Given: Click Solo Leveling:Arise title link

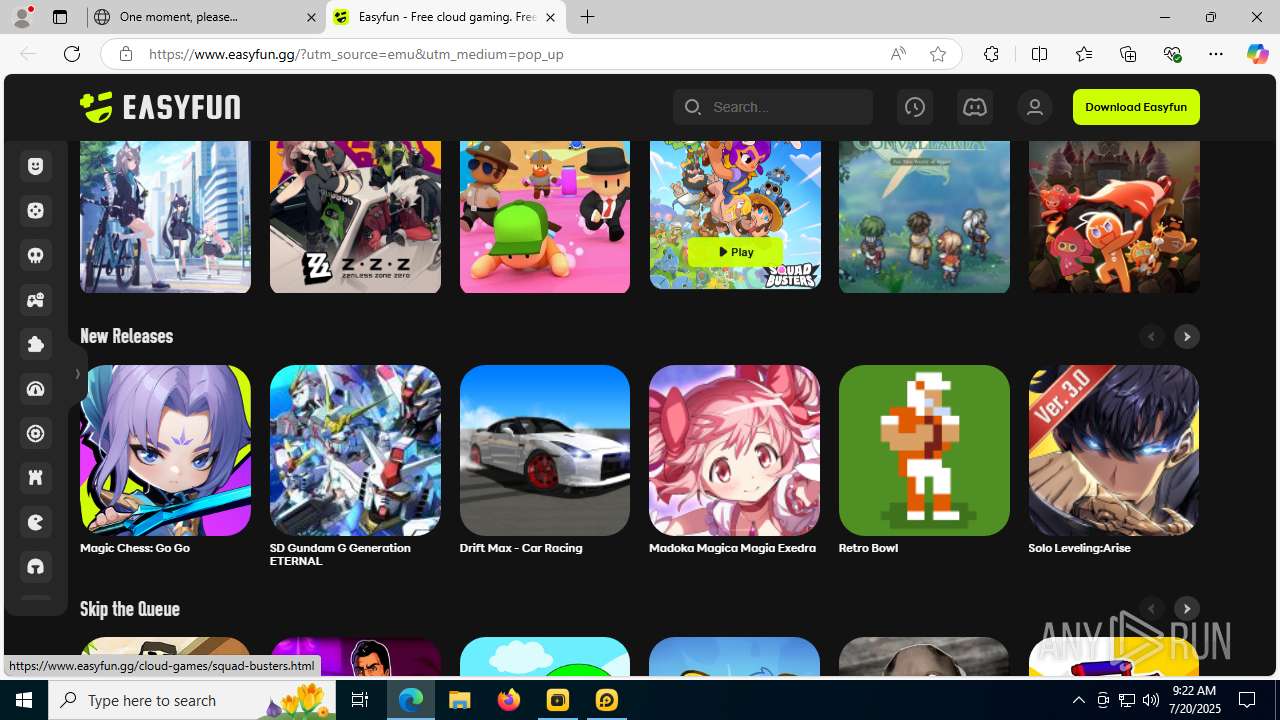Looking at the screenshot, I should (x=1079, y=548).
